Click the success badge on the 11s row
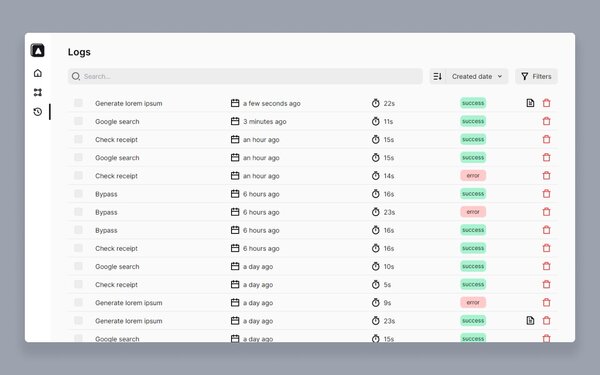 point(473,121)
